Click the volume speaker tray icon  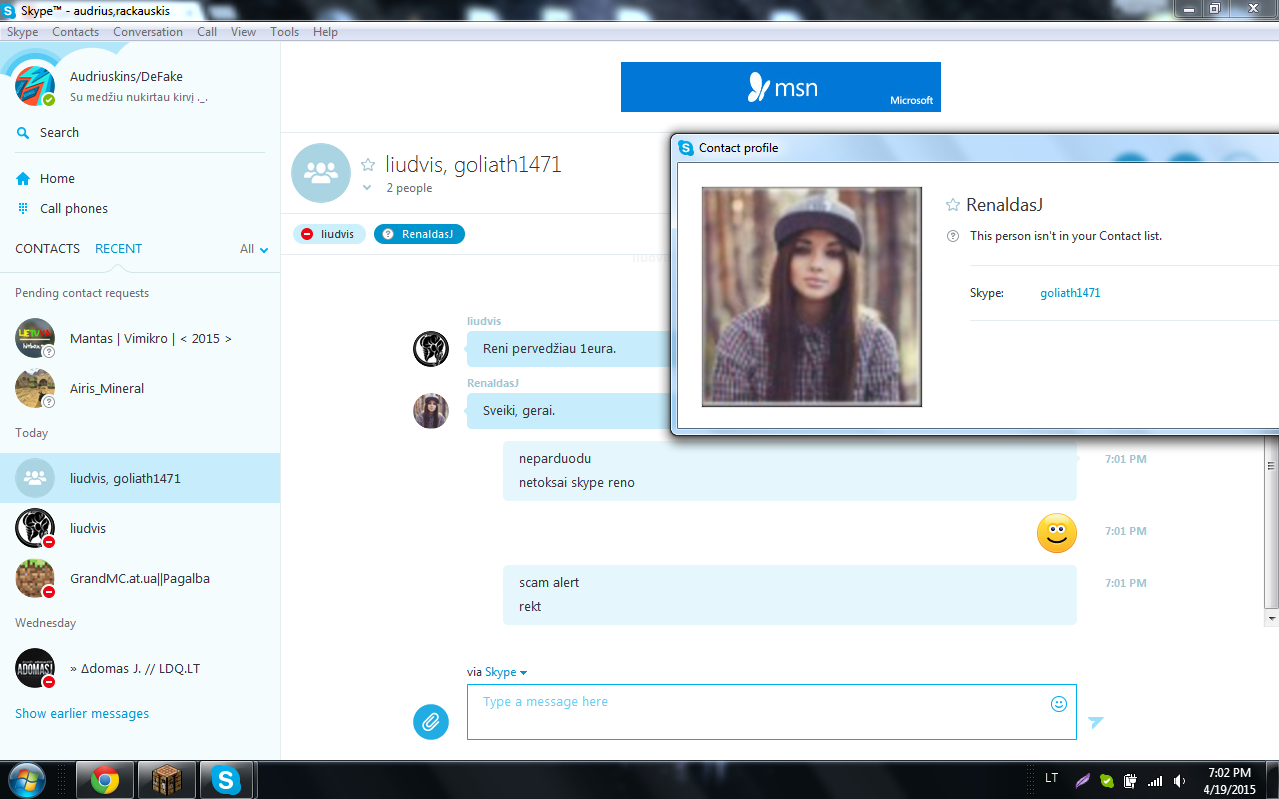pyautogui.click(x=1180, y=781)
